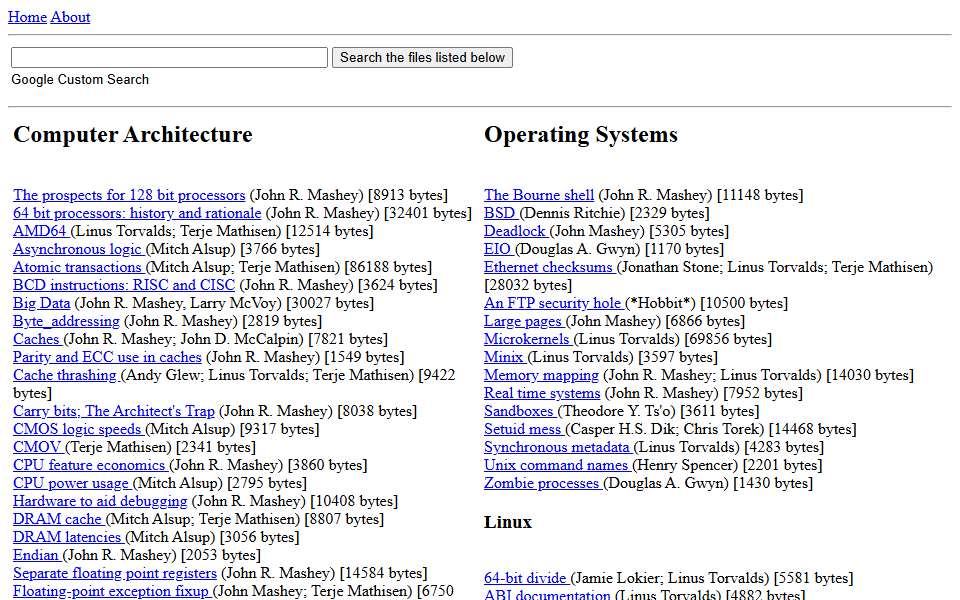960x600 pixels.
Task: Open the Zombie processes link
Action: (544, 483)
